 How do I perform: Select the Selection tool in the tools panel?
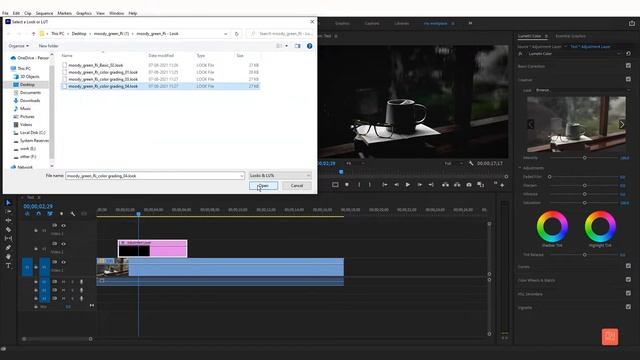pyautogui.click(x=8, y=202)
